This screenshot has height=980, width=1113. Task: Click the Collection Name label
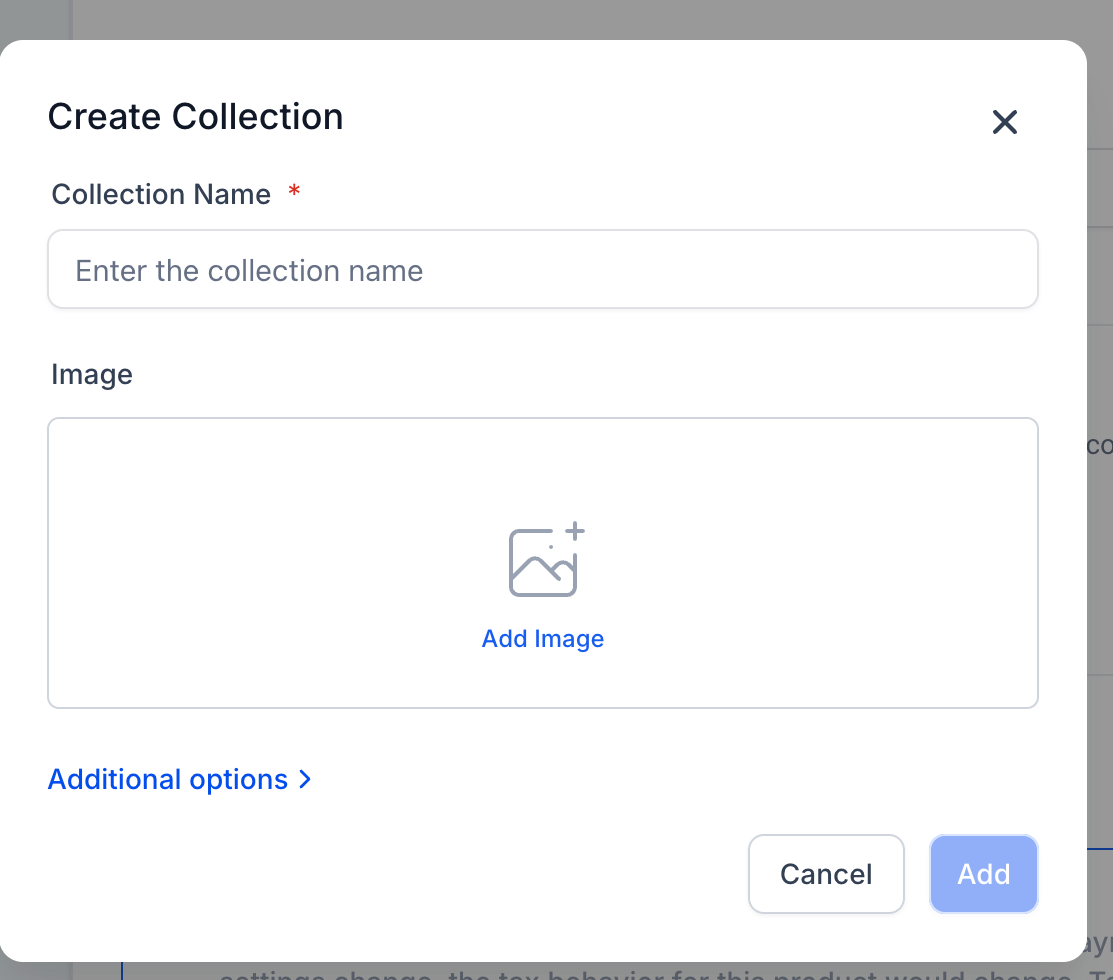tap(161, 194)
